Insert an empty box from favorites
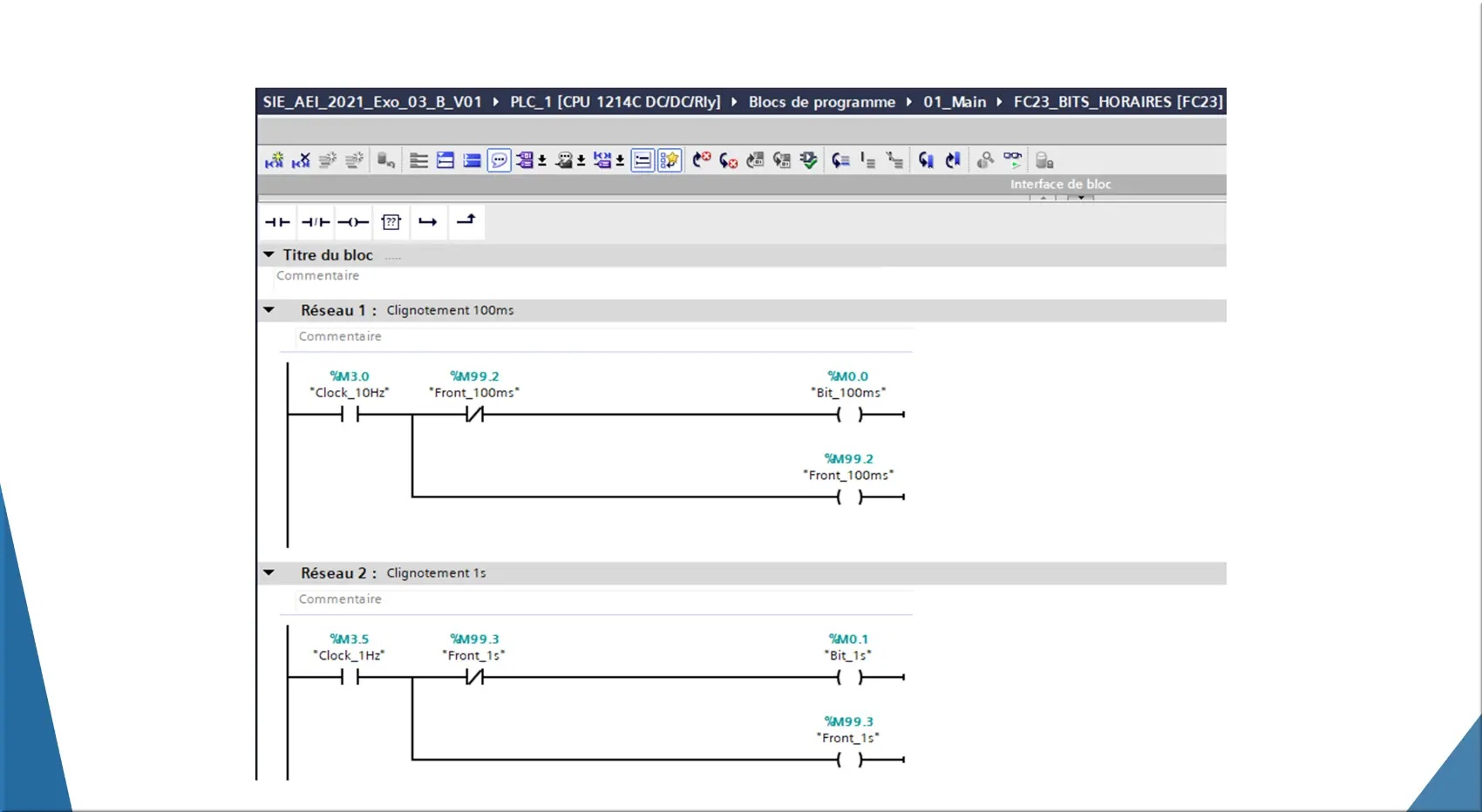 pyautogui.click(x=391, y=222)
